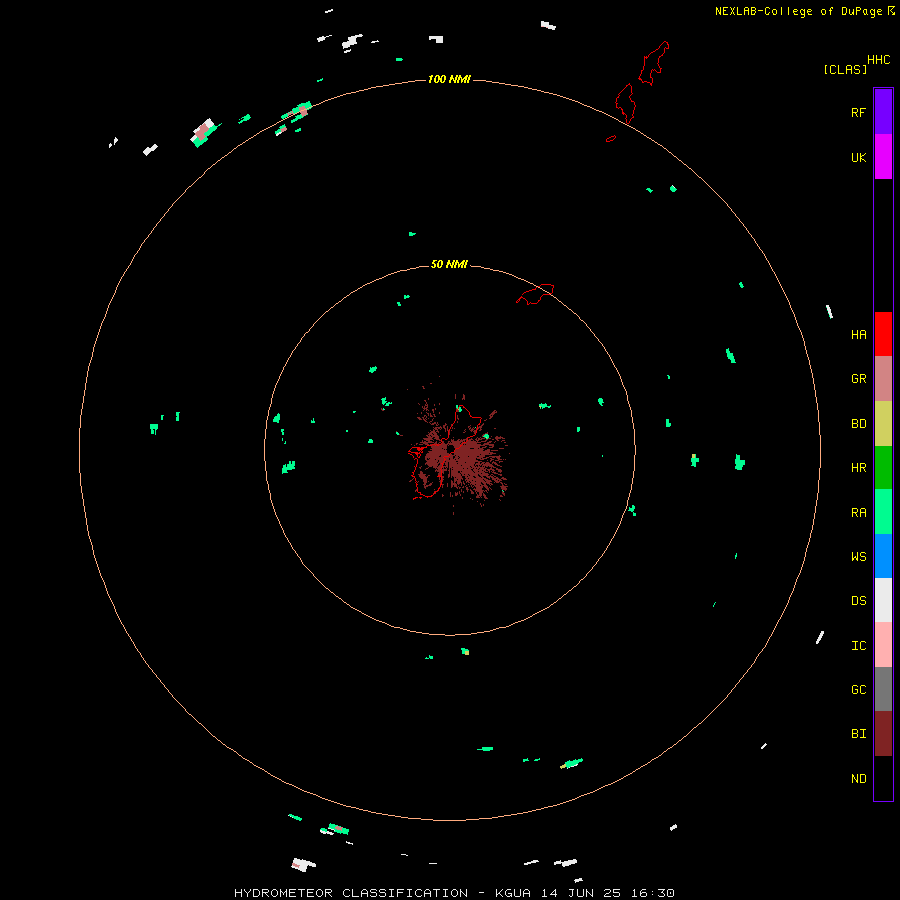Click the "ND" legend label
Screen dimensions: 900x900
[859, 778]
